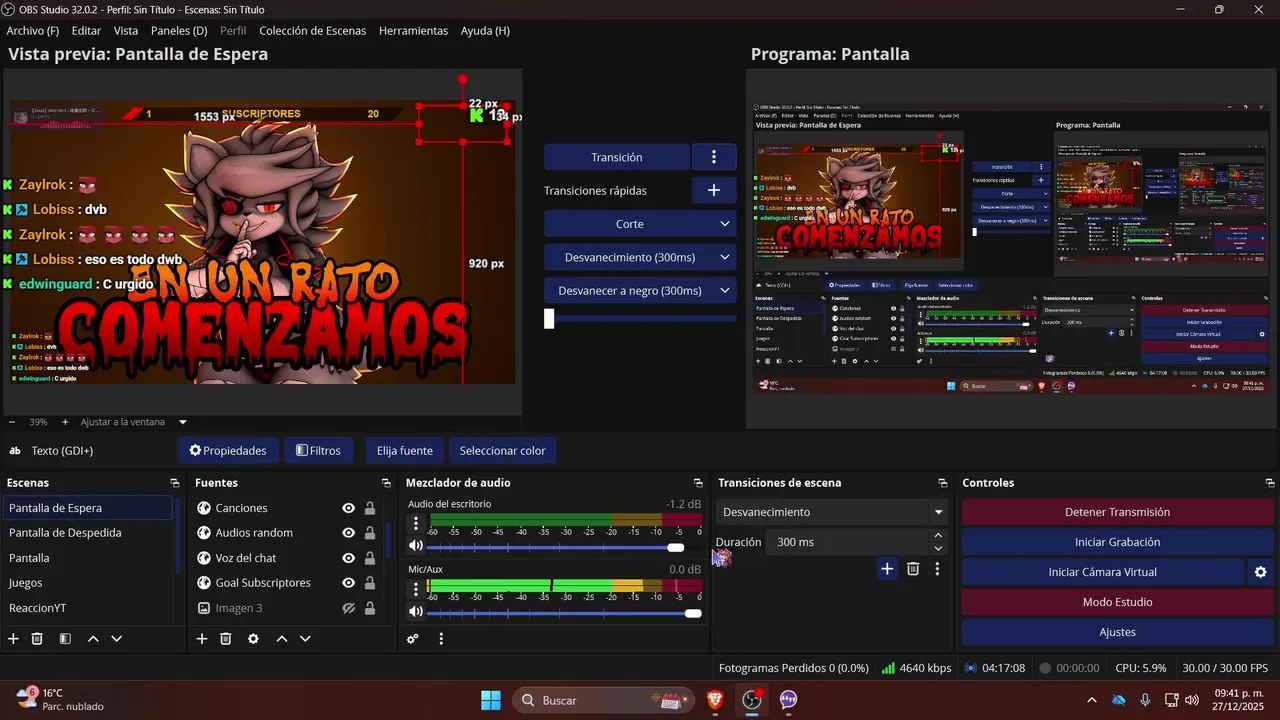
Task: Undock the Controles panel
Action: [1270, 483]
